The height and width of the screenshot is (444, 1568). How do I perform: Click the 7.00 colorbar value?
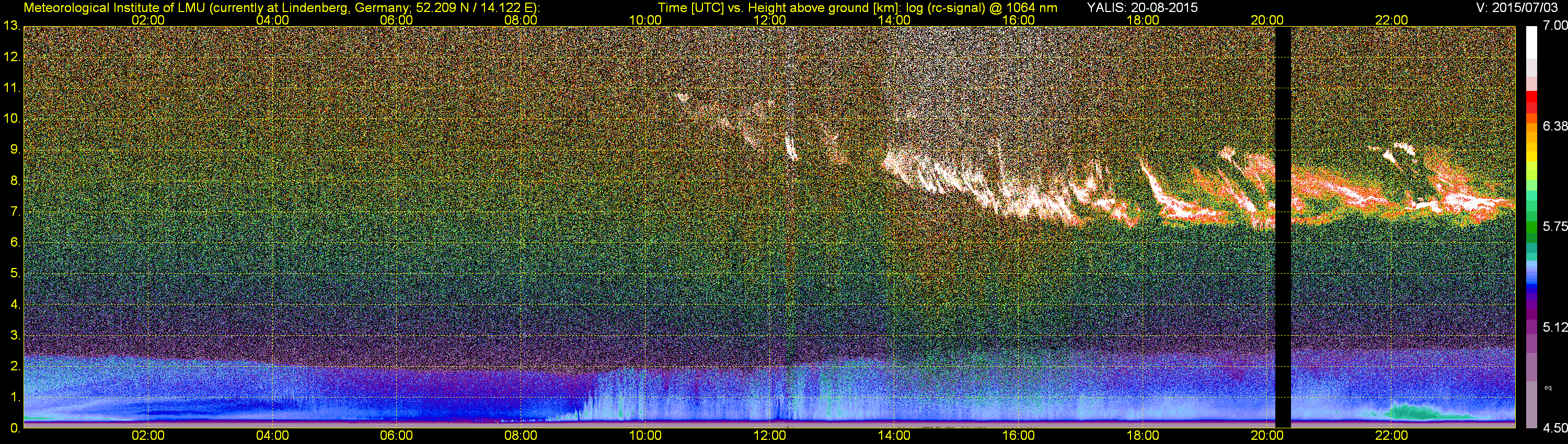1554,26
